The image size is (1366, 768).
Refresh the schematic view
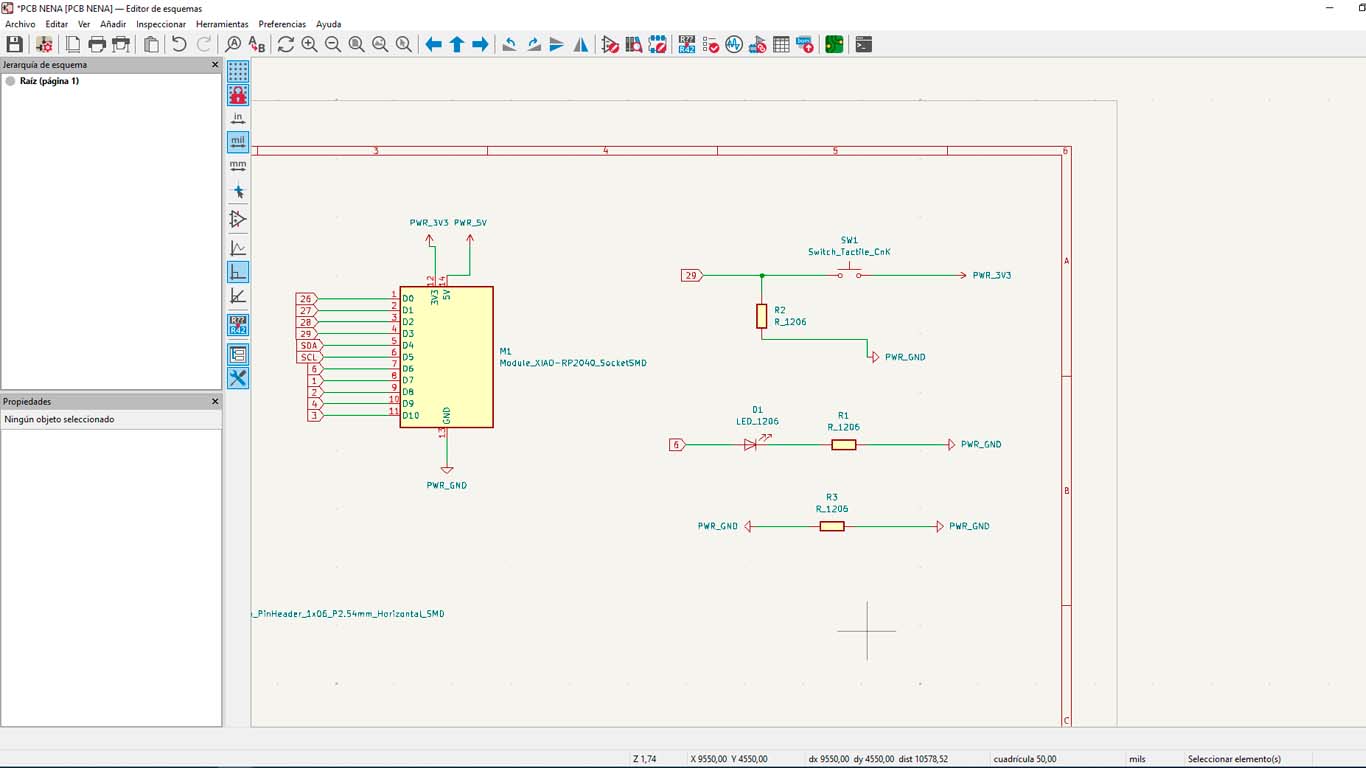(286, 44)
